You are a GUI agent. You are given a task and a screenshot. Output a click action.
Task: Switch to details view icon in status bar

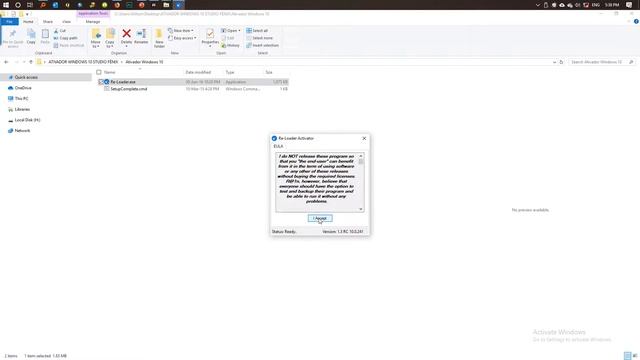click(627, 356)
